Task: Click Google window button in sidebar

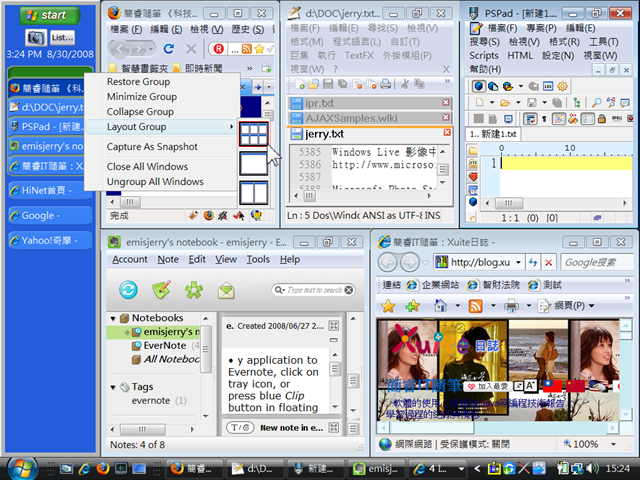Action: coord(50,216)
